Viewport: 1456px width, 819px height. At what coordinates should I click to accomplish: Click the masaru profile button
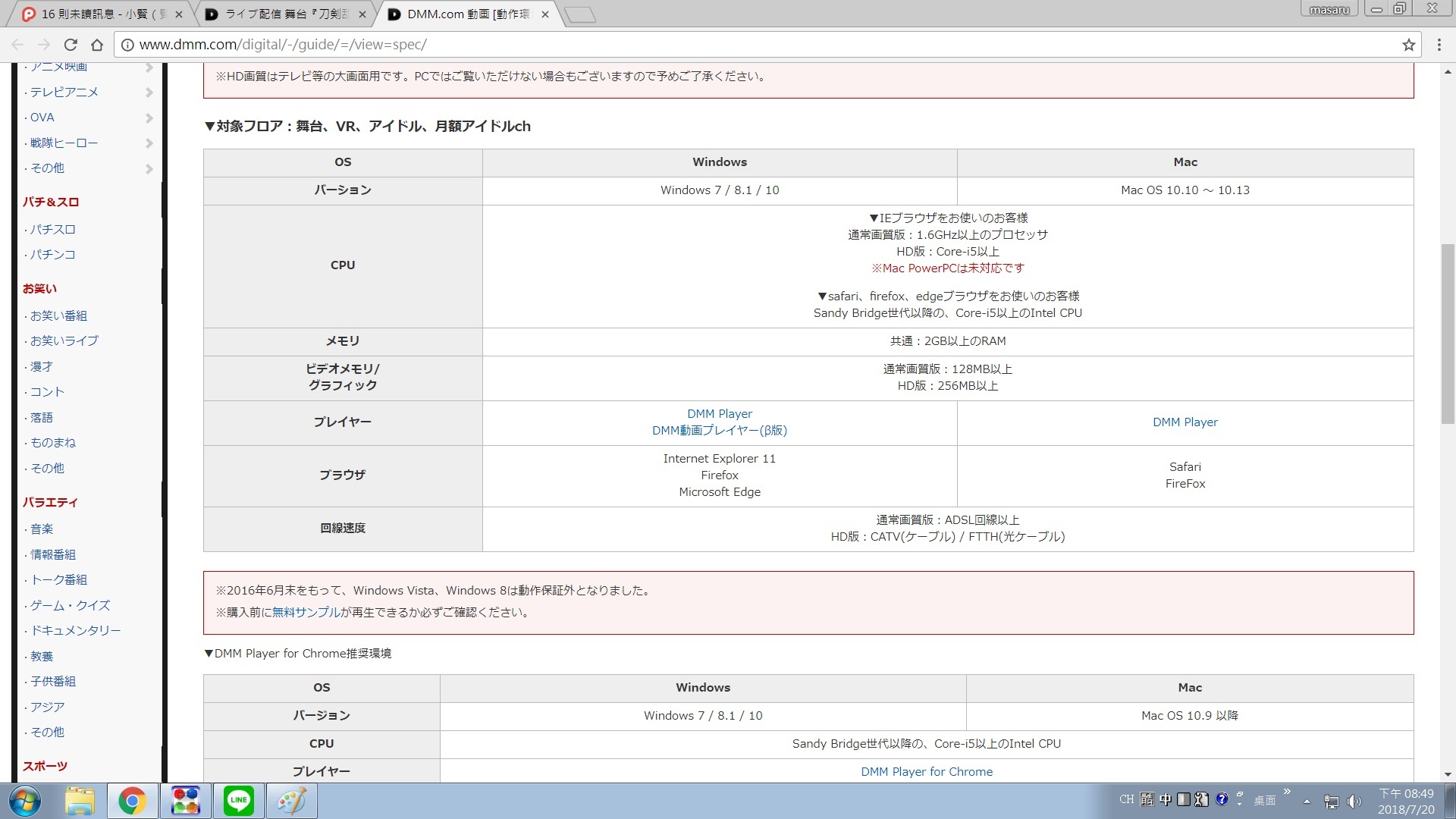pyautogui.click(x=1329, y=9)
